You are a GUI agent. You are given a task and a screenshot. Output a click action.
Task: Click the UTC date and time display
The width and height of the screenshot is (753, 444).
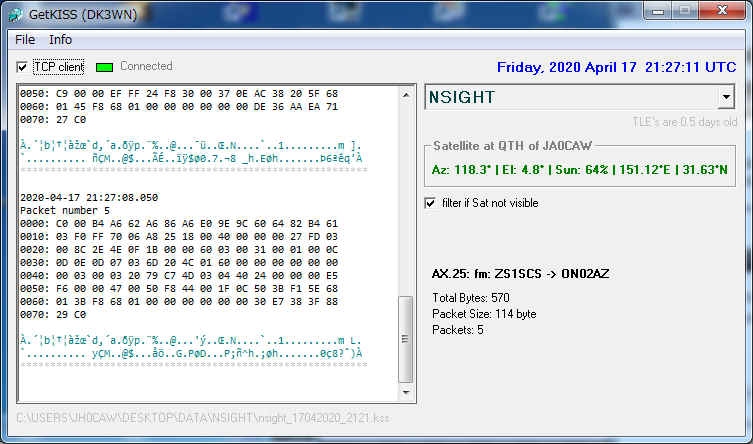point(617,67)
